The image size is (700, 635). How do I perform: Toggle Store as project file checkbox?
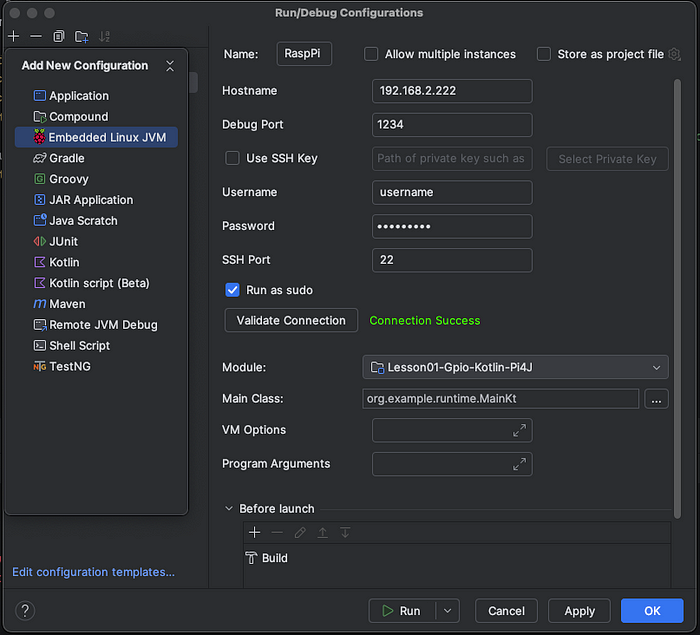pos(544,54)
